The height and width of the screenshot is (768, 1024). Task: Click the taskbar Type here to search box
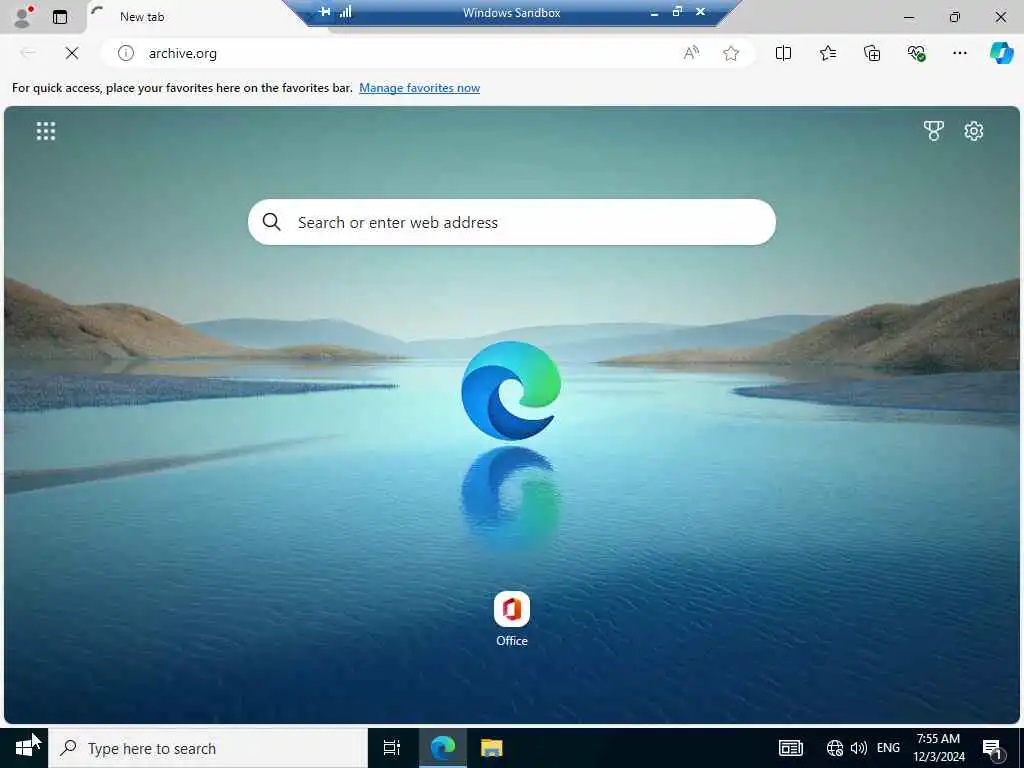pyautogui.click(x=208, y=748)
